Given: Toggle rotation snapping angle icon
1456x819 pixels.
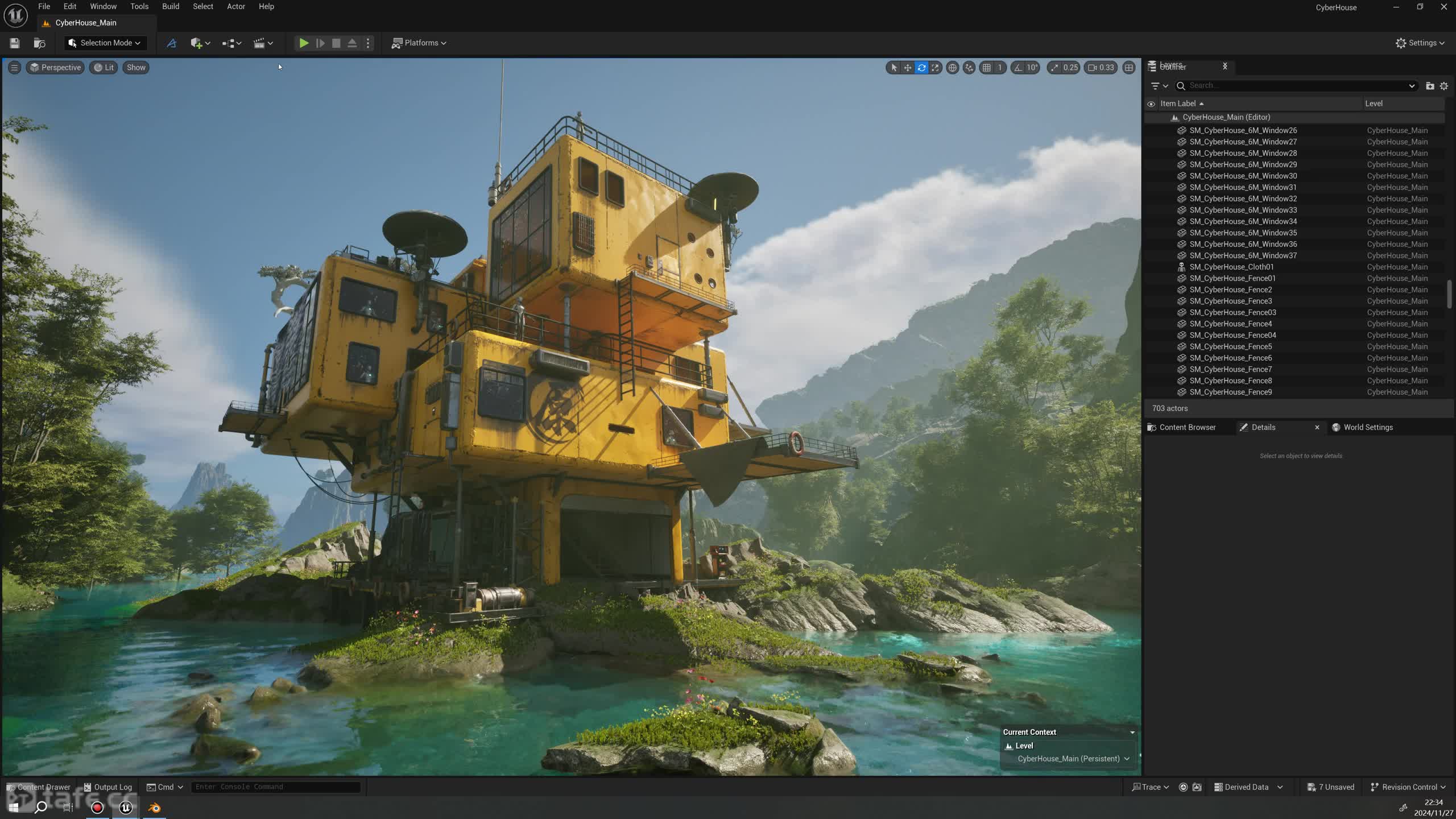Looking at the screenshot, I should pyautogui.click(x=1018, y=68).
